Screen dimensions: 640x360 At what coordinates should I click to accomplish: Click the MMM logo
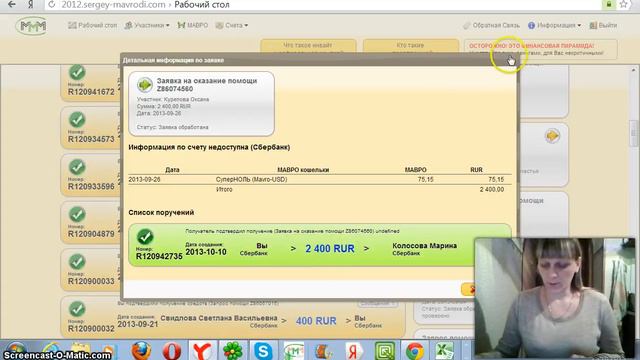point(32,26)
